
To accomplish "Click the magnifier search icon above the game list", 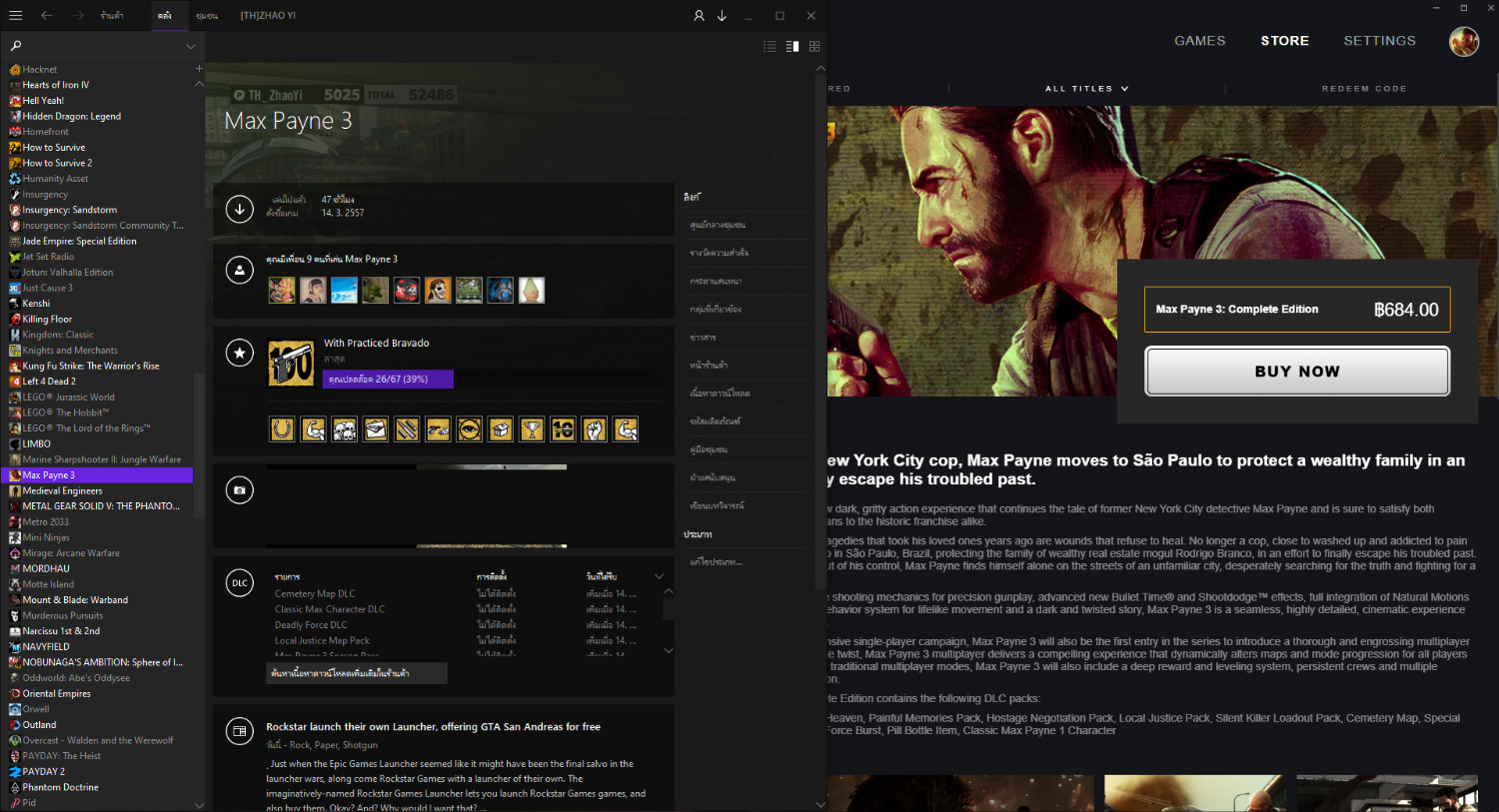I will click(16, 46).
